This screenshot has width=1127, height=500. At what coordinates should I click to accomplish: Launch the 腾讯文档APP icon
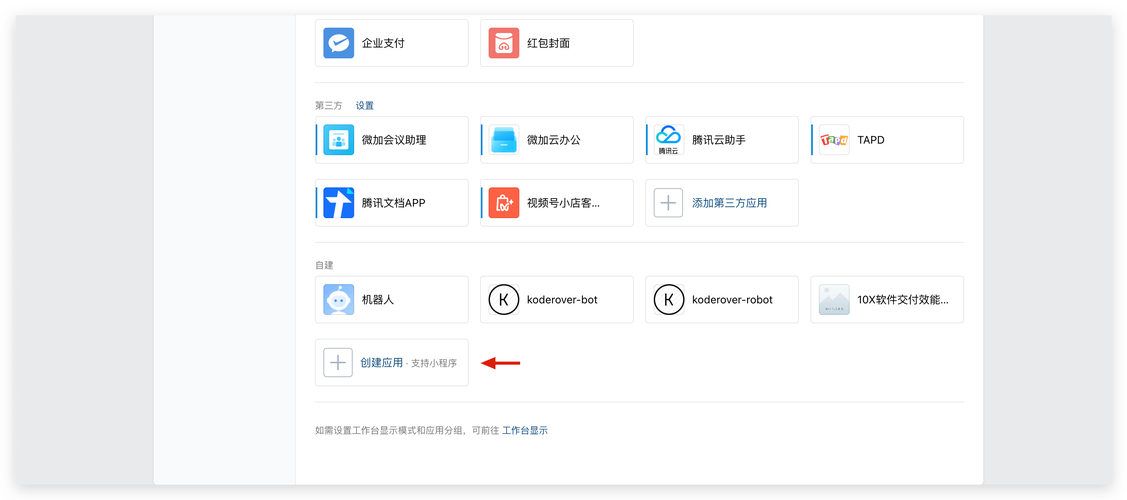pos(339,203)
